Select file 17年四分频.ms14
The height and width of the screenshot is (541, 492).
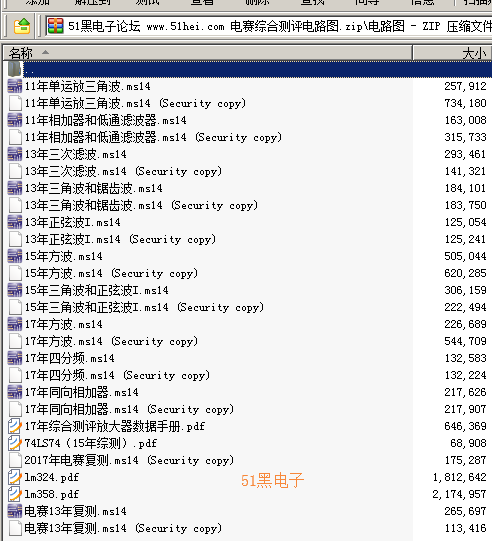[69, 358]
